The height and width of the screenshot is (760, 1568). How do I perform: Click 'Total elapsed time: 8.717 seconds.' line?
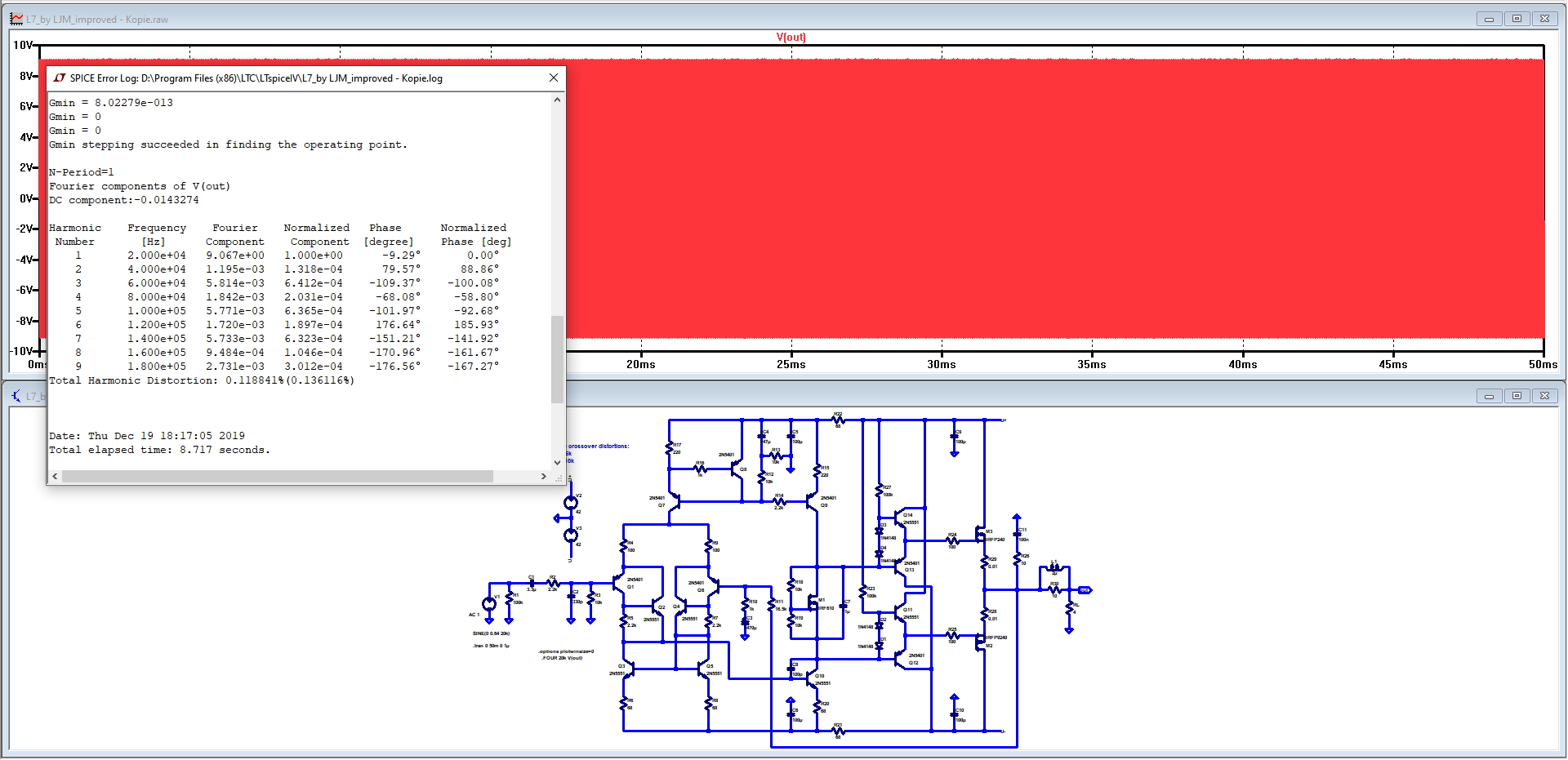click(159, 450)
